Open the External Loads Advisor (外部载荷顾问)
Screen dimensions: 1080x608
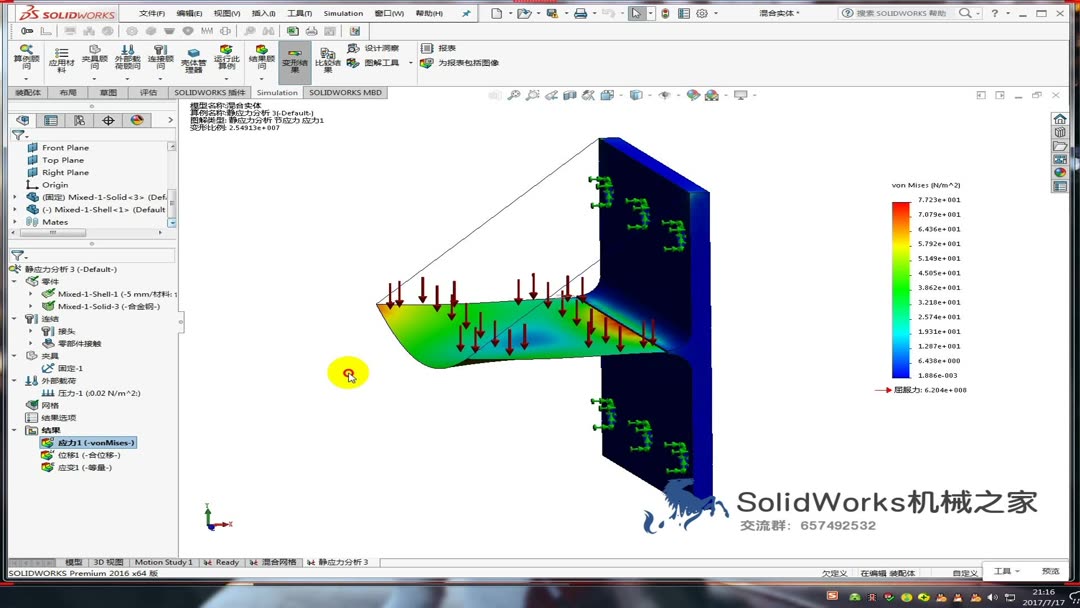coord(127,56)
